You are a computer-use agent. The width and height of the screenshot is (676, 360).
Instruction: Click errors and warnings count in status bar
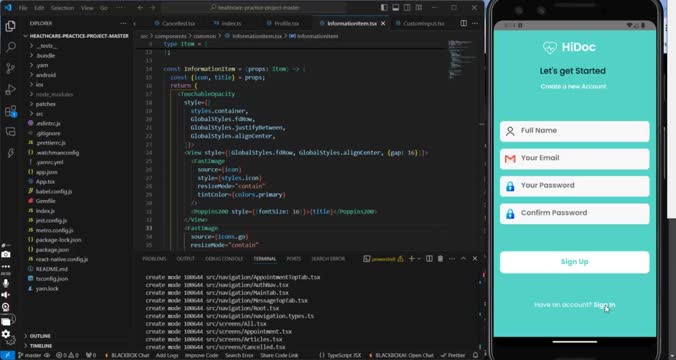pos(67,356)
